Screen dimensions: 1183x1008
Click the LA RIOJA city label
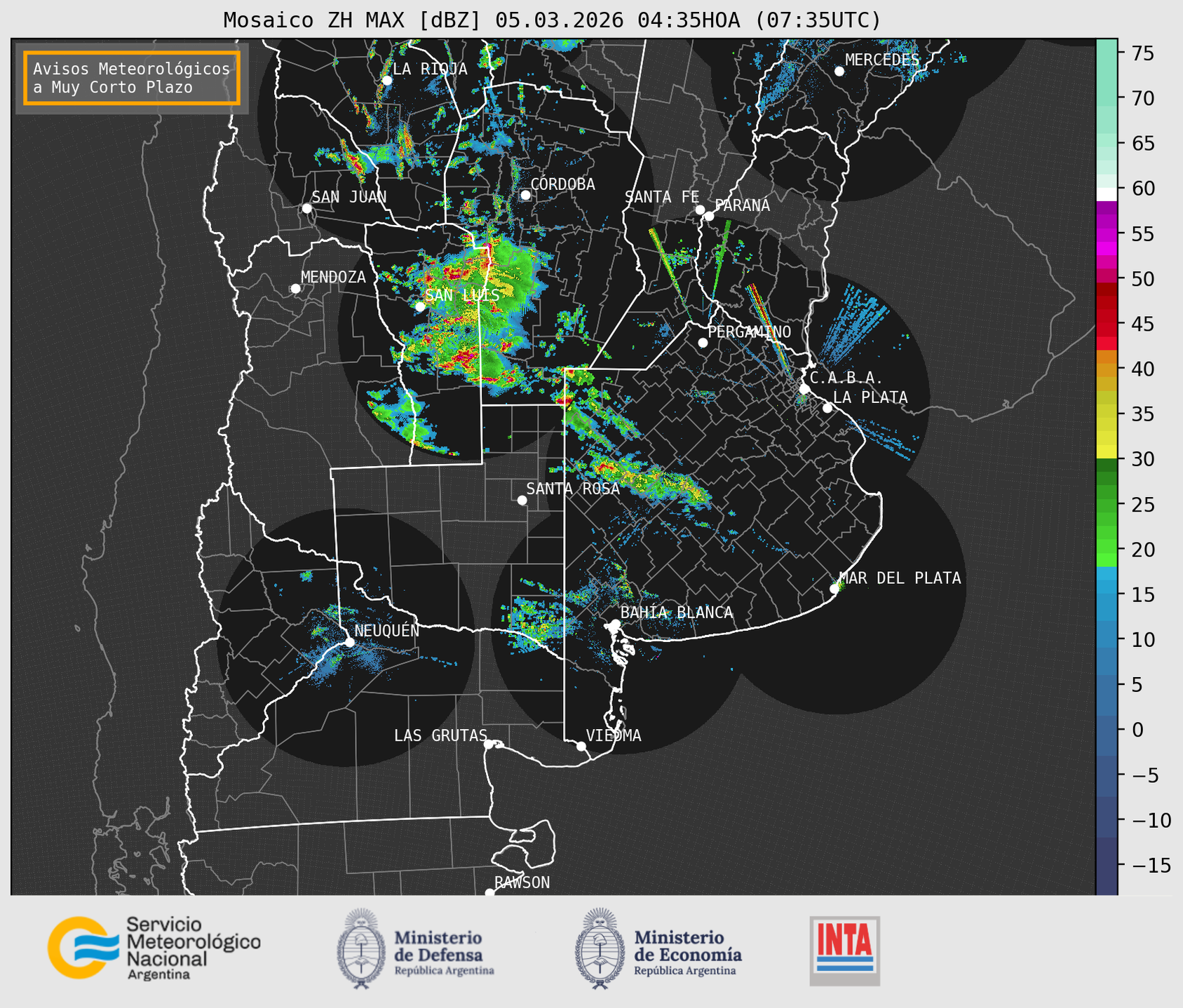coord(429,69)
